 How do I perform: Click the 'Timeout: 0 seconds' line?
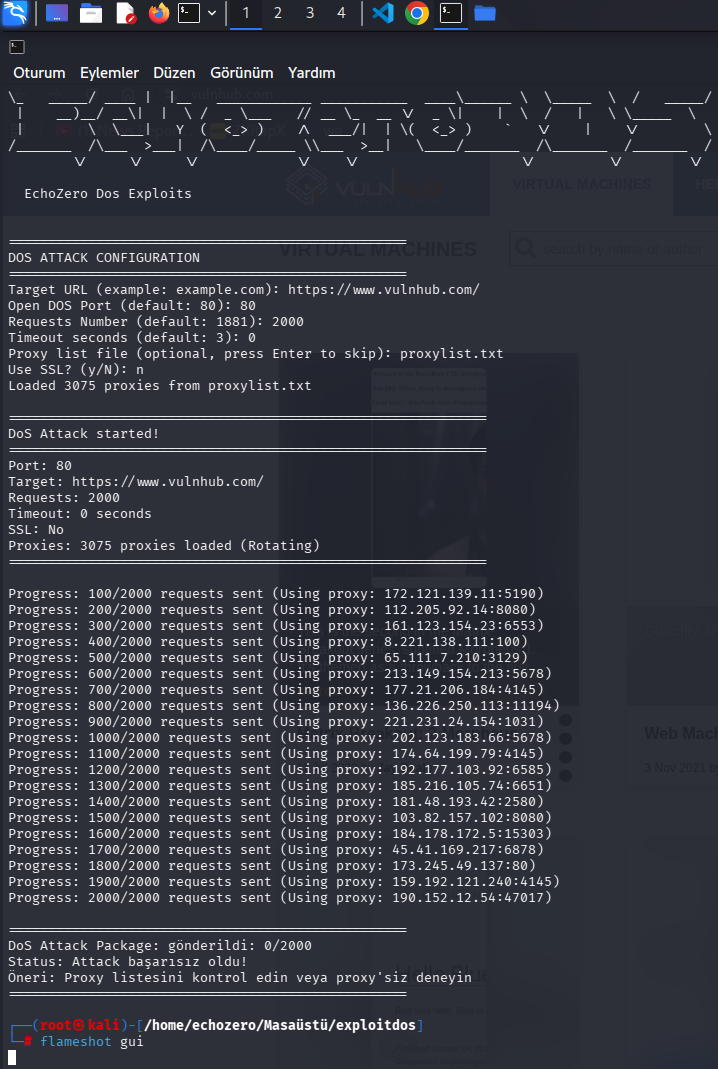pyautogui.click(x=80, y=514)
